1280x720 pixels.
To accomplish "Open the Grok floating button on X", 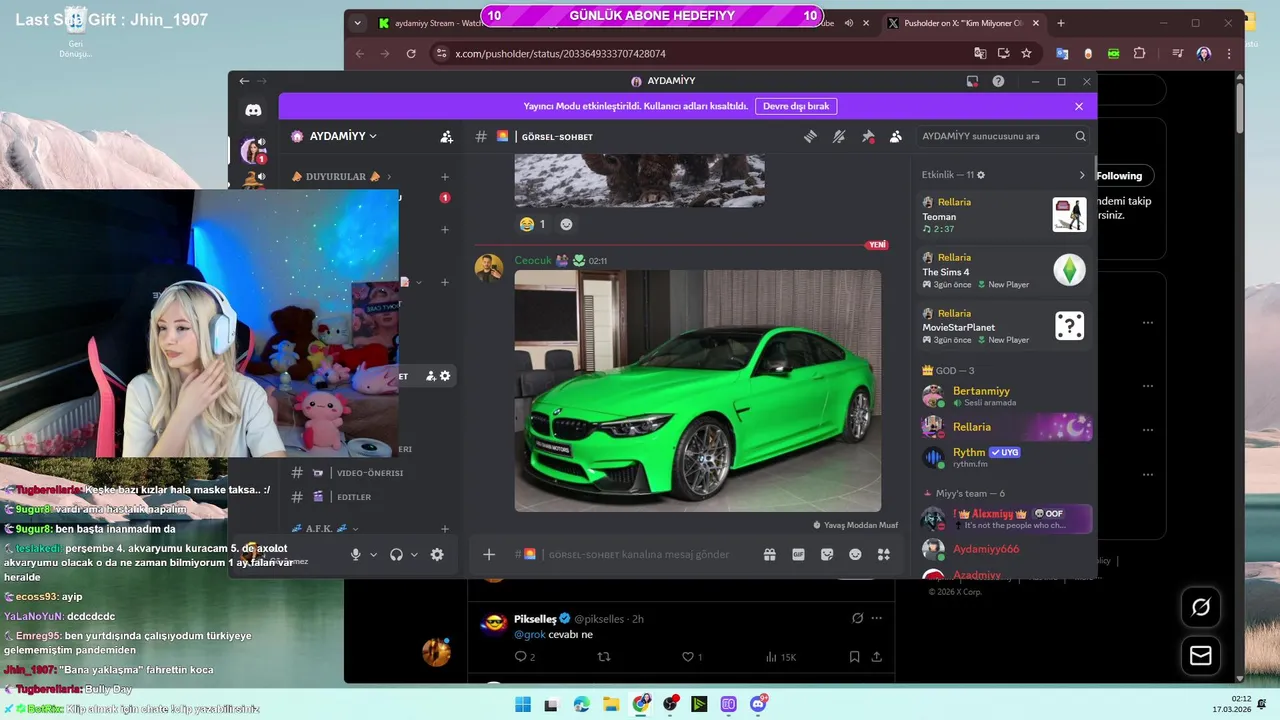I will tap(1201, 607).
